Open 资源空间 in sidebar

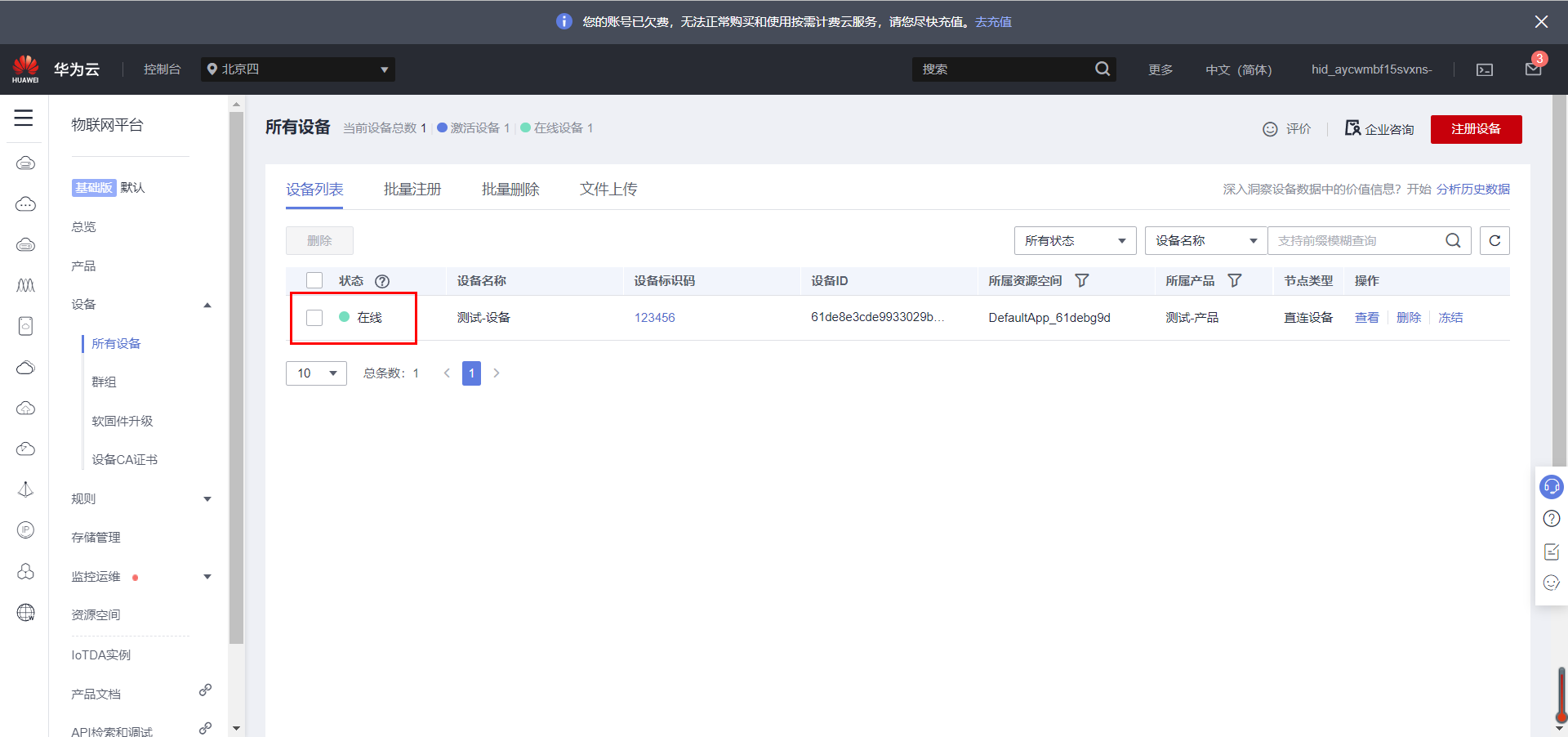[96, 614]
